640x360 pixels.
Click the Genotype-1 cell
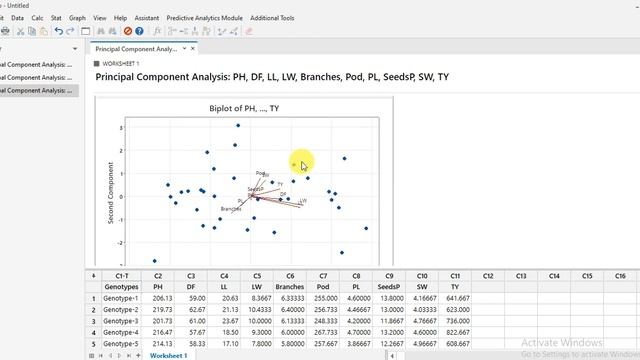(x=122, y=298)
